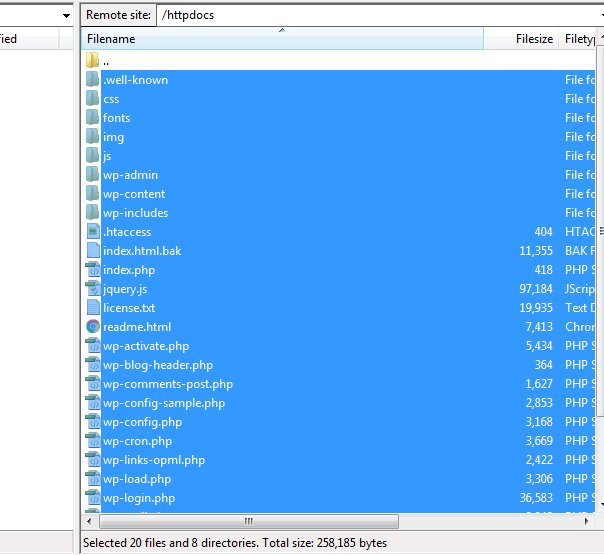
Task: Click the js folder icon
Action: pyautogui.click(x=92, y=156)
